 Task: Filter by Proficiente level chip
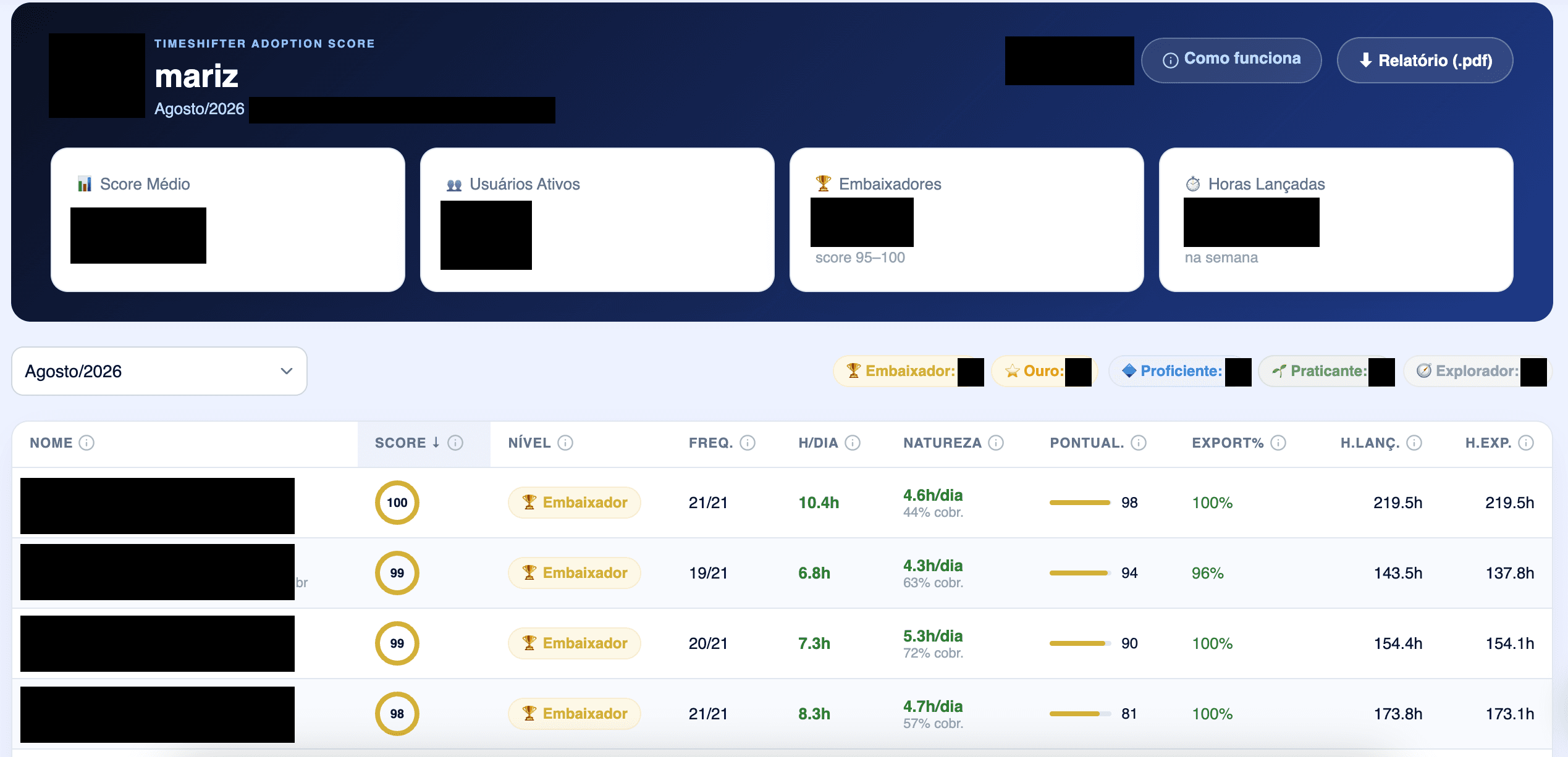click(x=1181, y=371)
